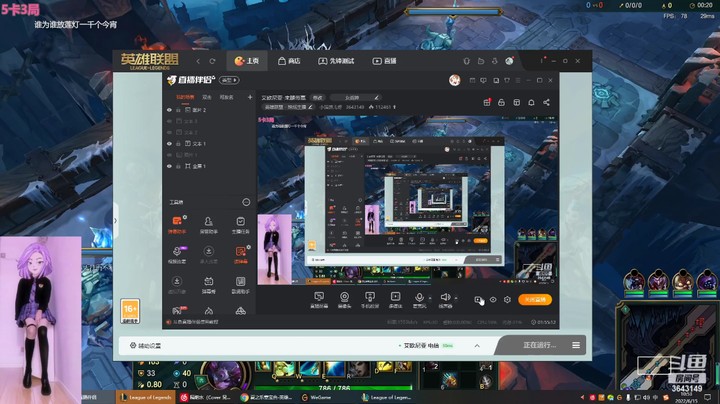Click the microphone icon in streaming toolbar
Image resolution: width=720 pixels, height=404 pixels.
pyautogui.click(x=419, y=297)
